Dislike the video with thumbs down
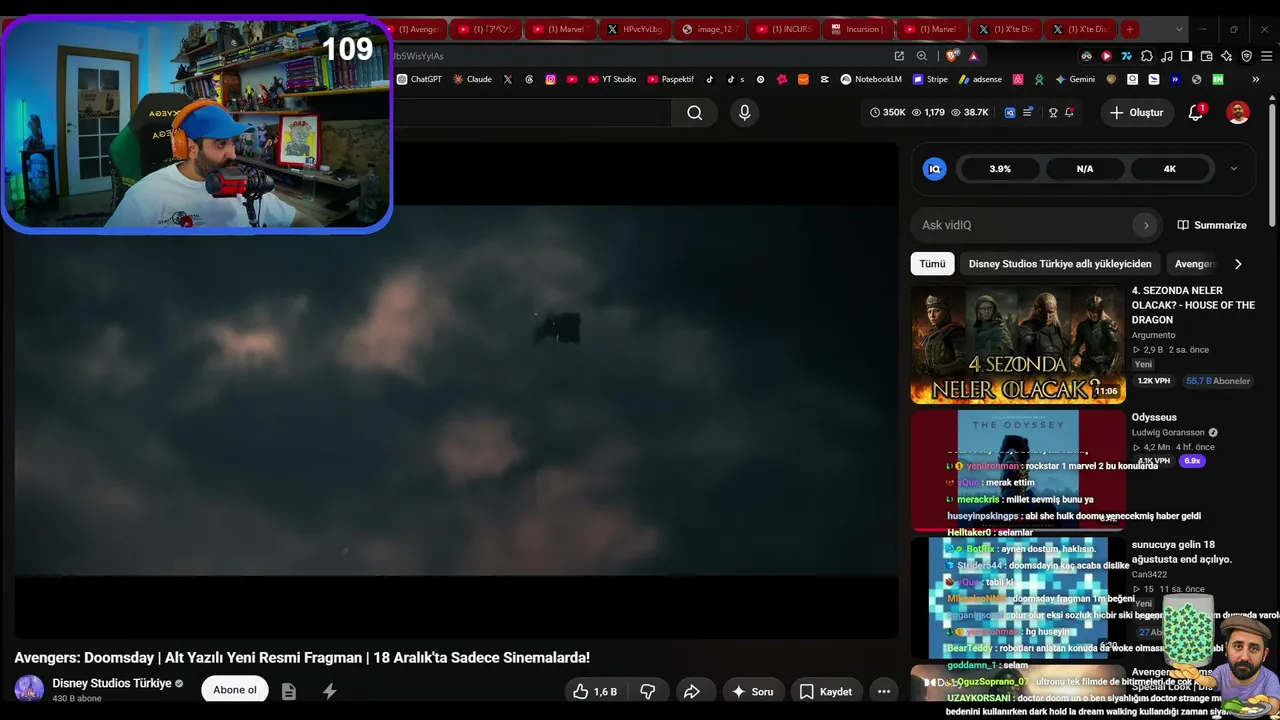Screen dimensions: 1280x720 (647, 691)
